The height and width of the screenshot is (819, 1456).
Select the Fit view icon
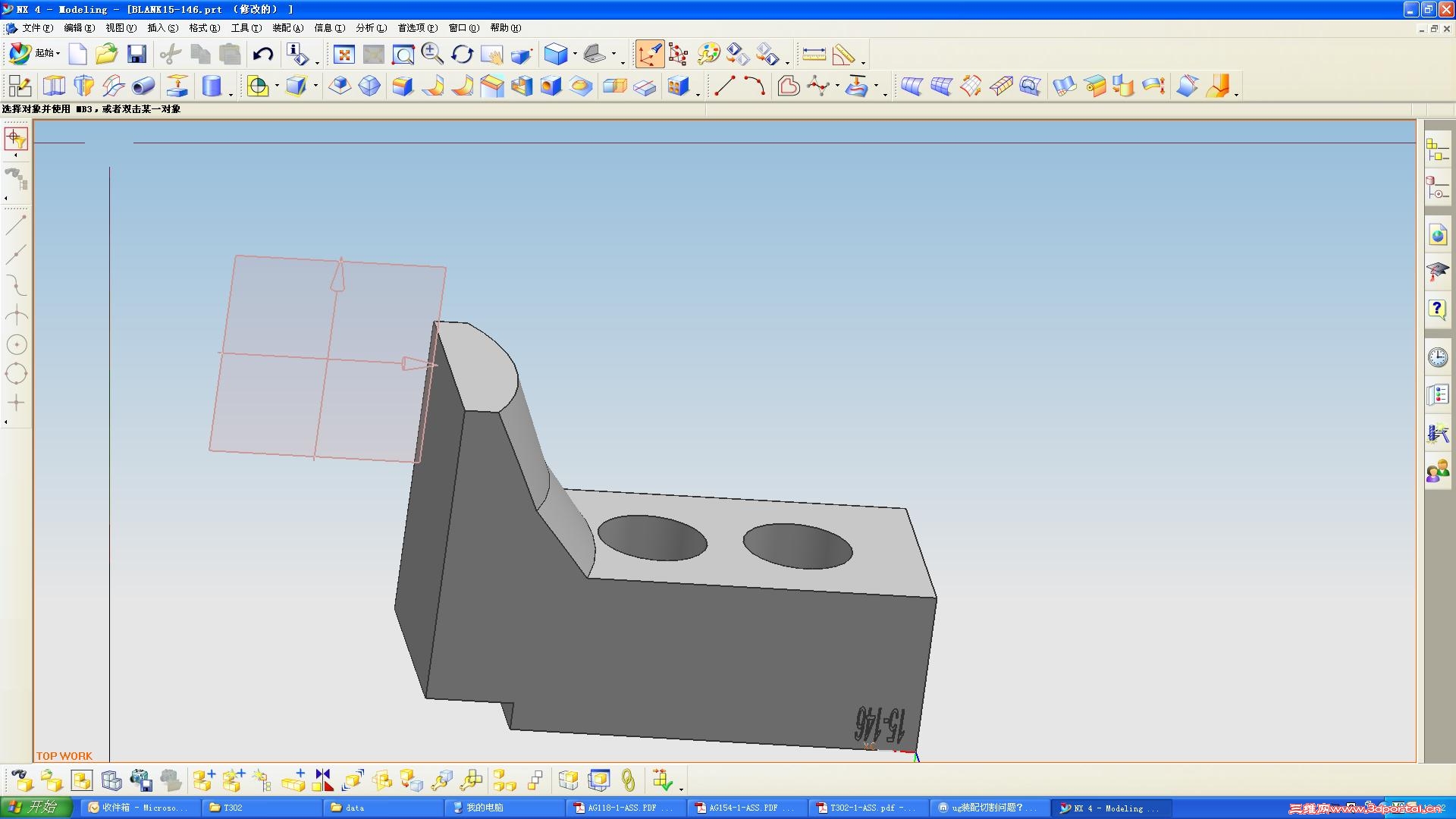(x=344, y=54)
